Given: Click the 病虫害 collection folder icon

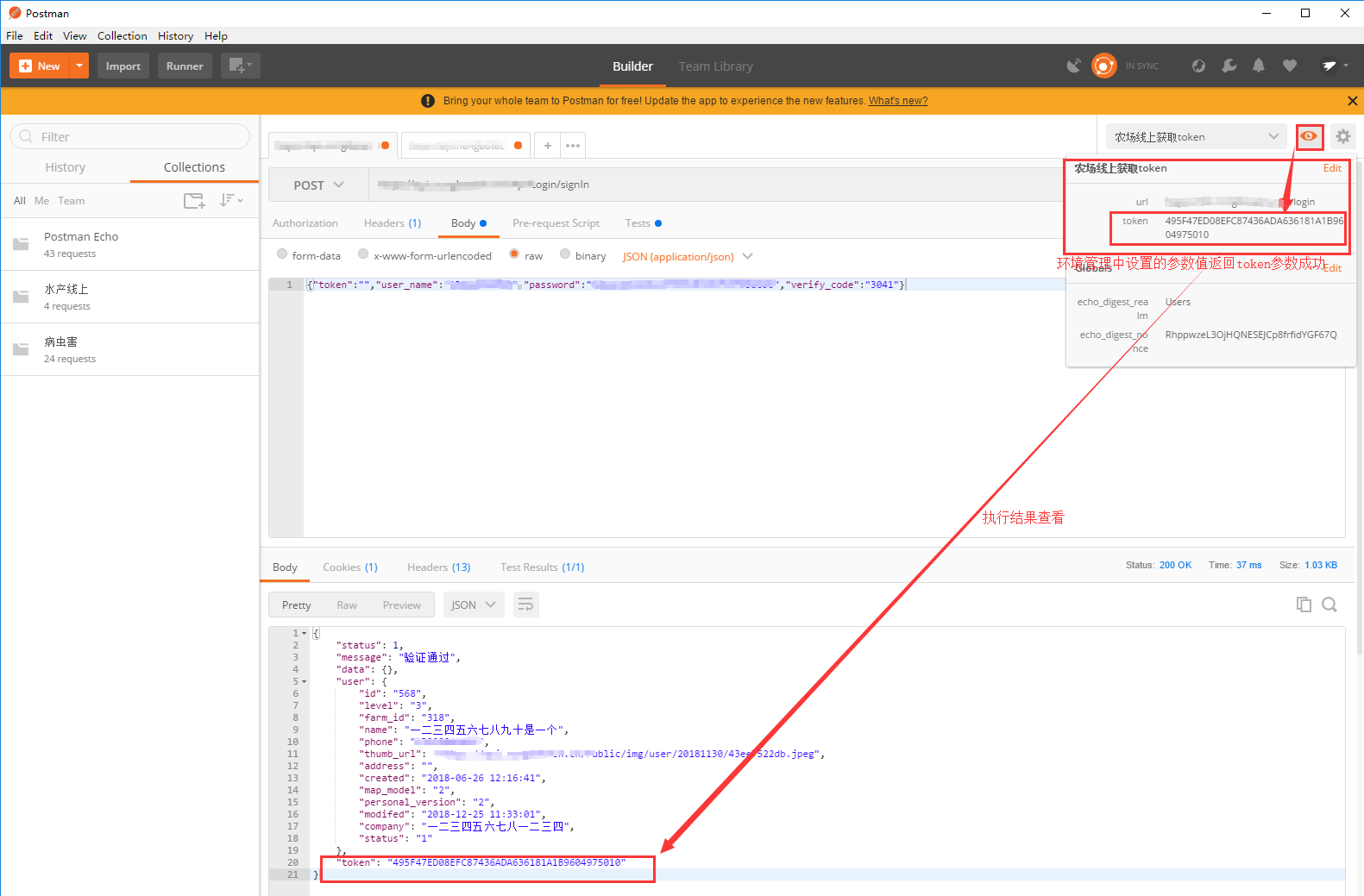Looking at the screenshot, I should [21, 349].
